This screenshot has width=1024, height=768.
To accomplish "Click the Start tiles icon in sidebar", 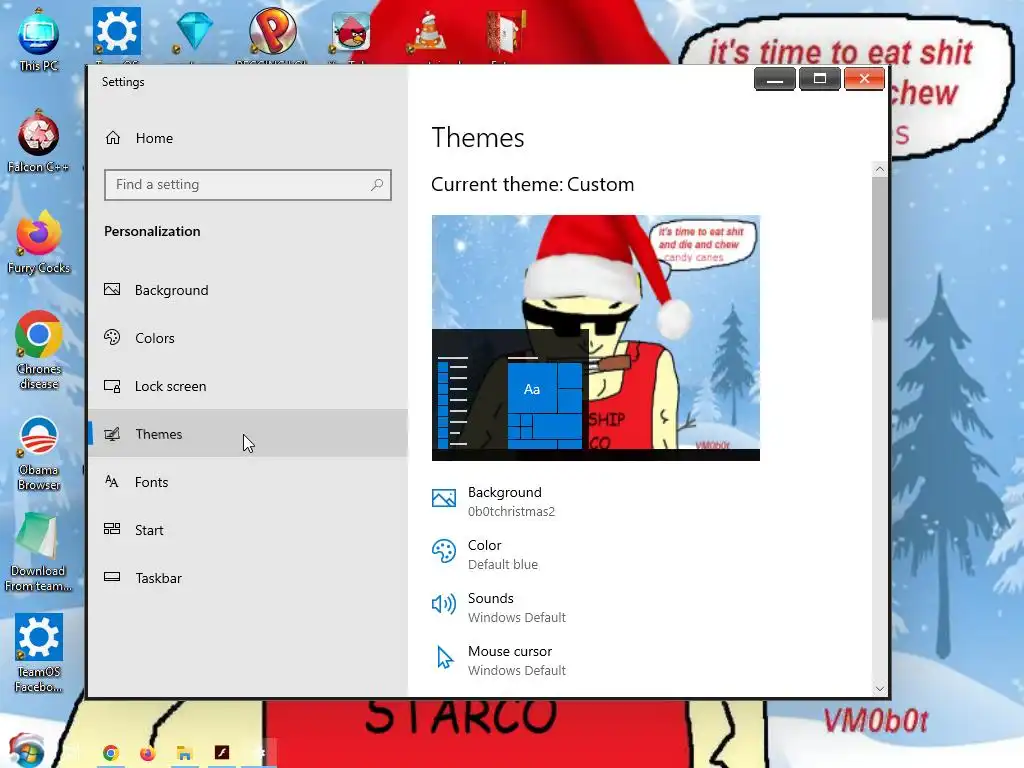I will point(112,529).
